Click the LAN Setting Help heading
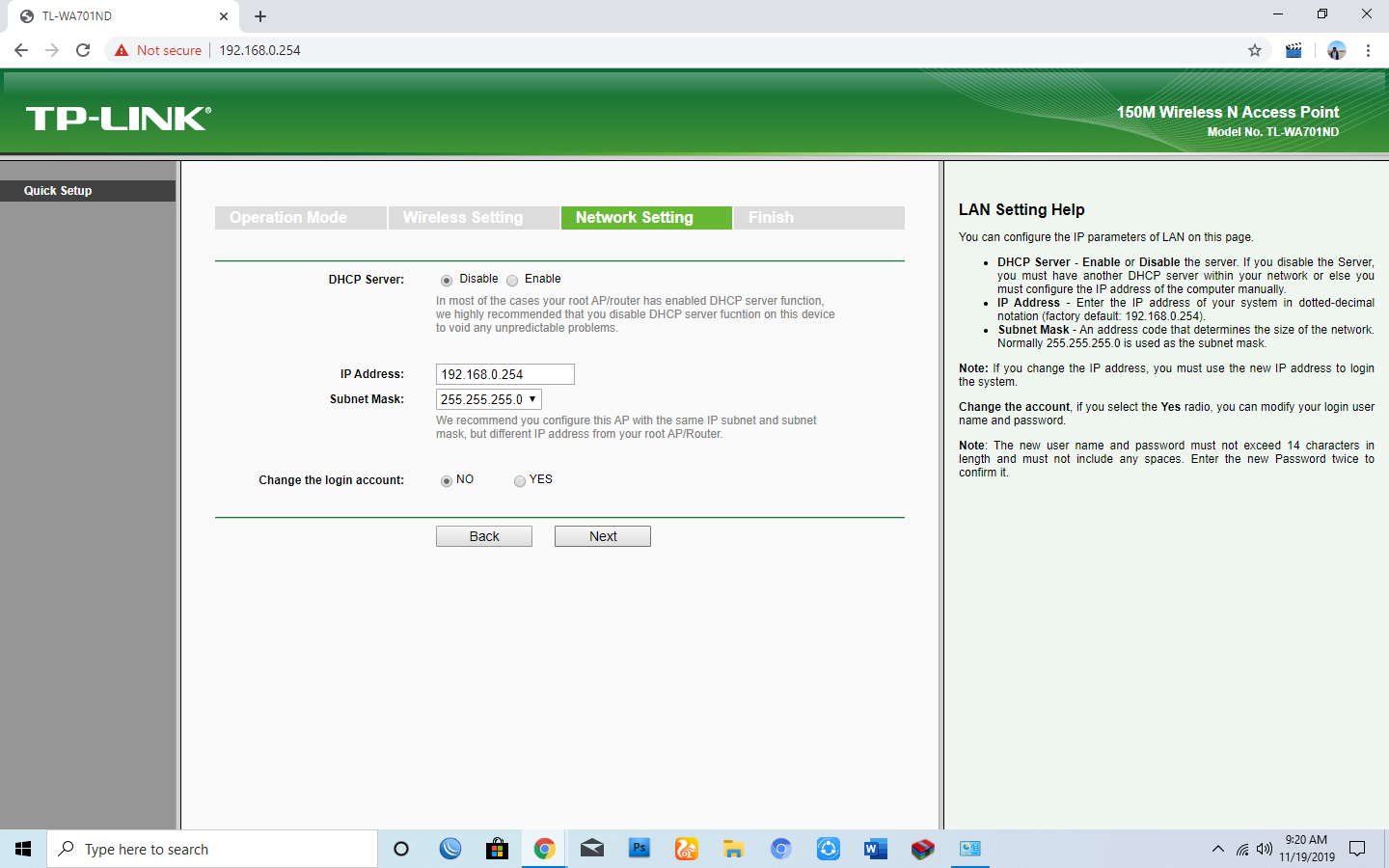 click(x=1021, y=209)
